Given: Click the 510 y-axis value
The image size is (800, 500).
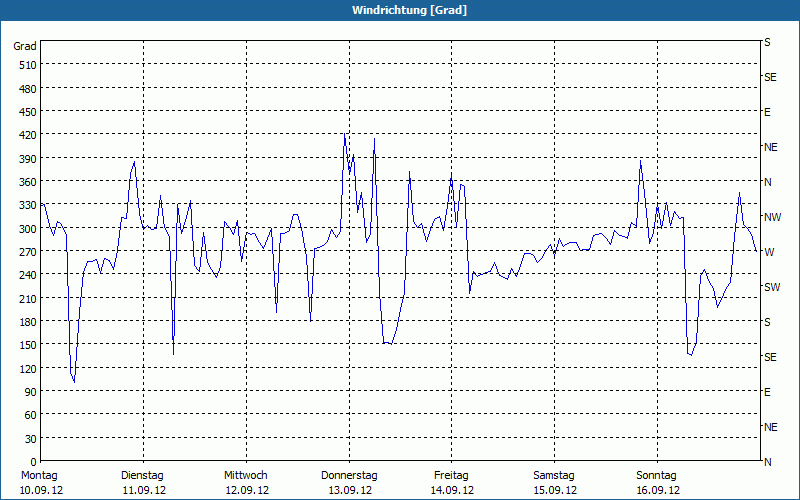Looking at the screenshot, I should tap(28, 65).
